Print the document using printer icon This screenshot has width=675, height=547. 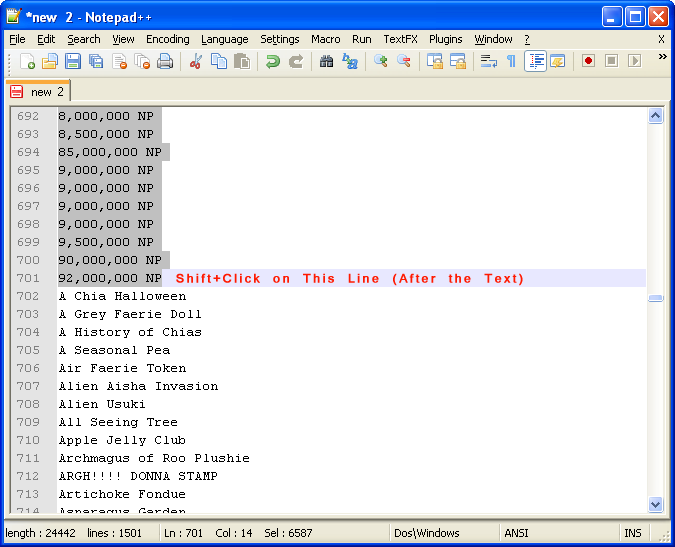(165, 61)
